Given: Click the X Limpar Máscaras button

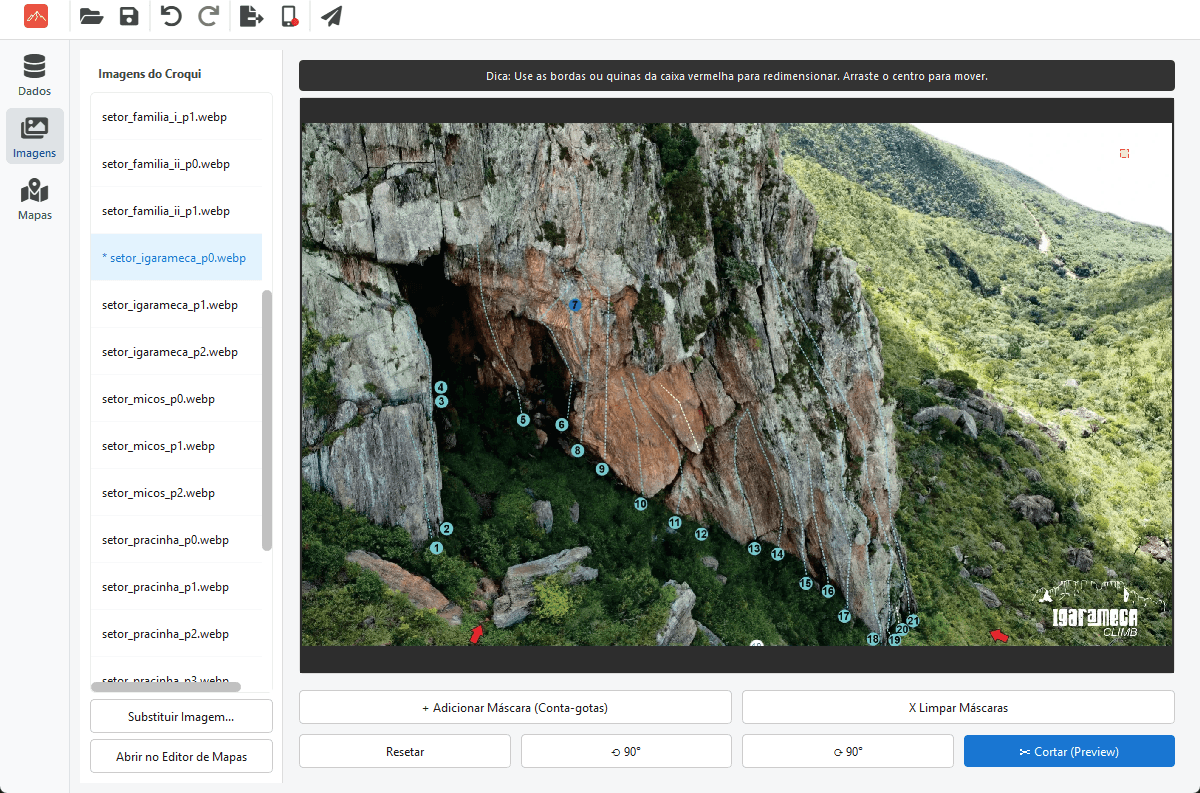Looking at the screenshot, I should 958,707.
